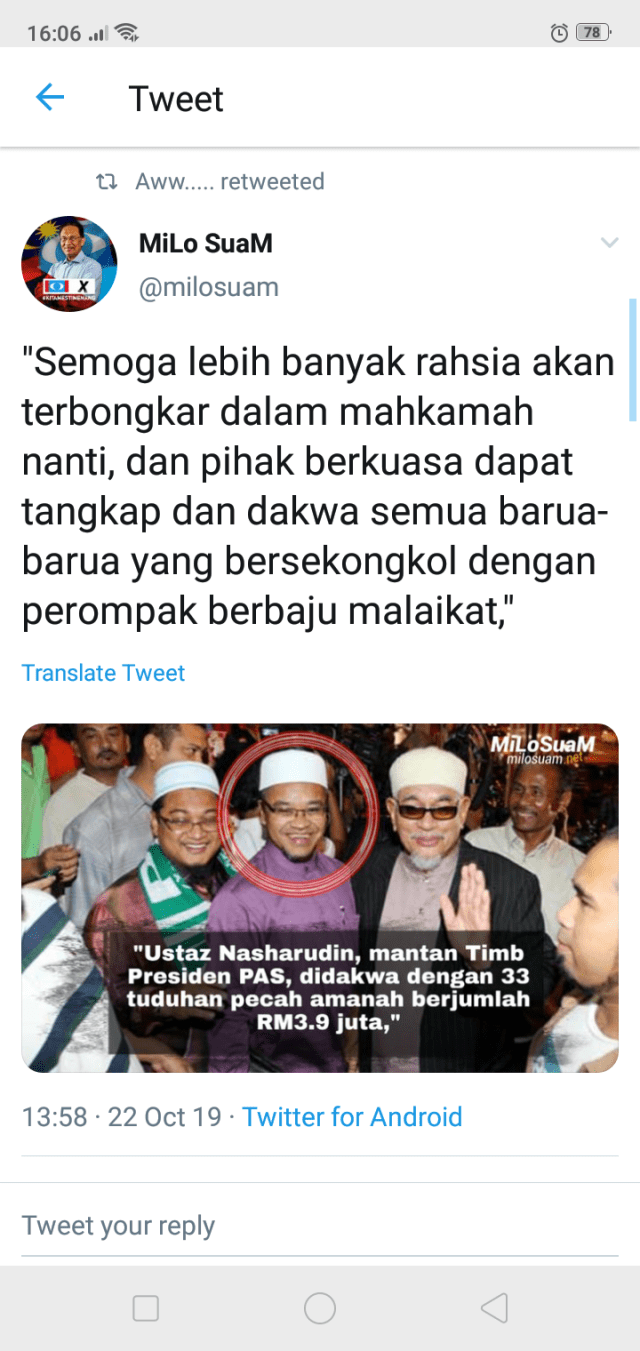Screen dimensions: 640x1351
Task: Click the blue scrollbar indicator
Action: coord(632,359)
